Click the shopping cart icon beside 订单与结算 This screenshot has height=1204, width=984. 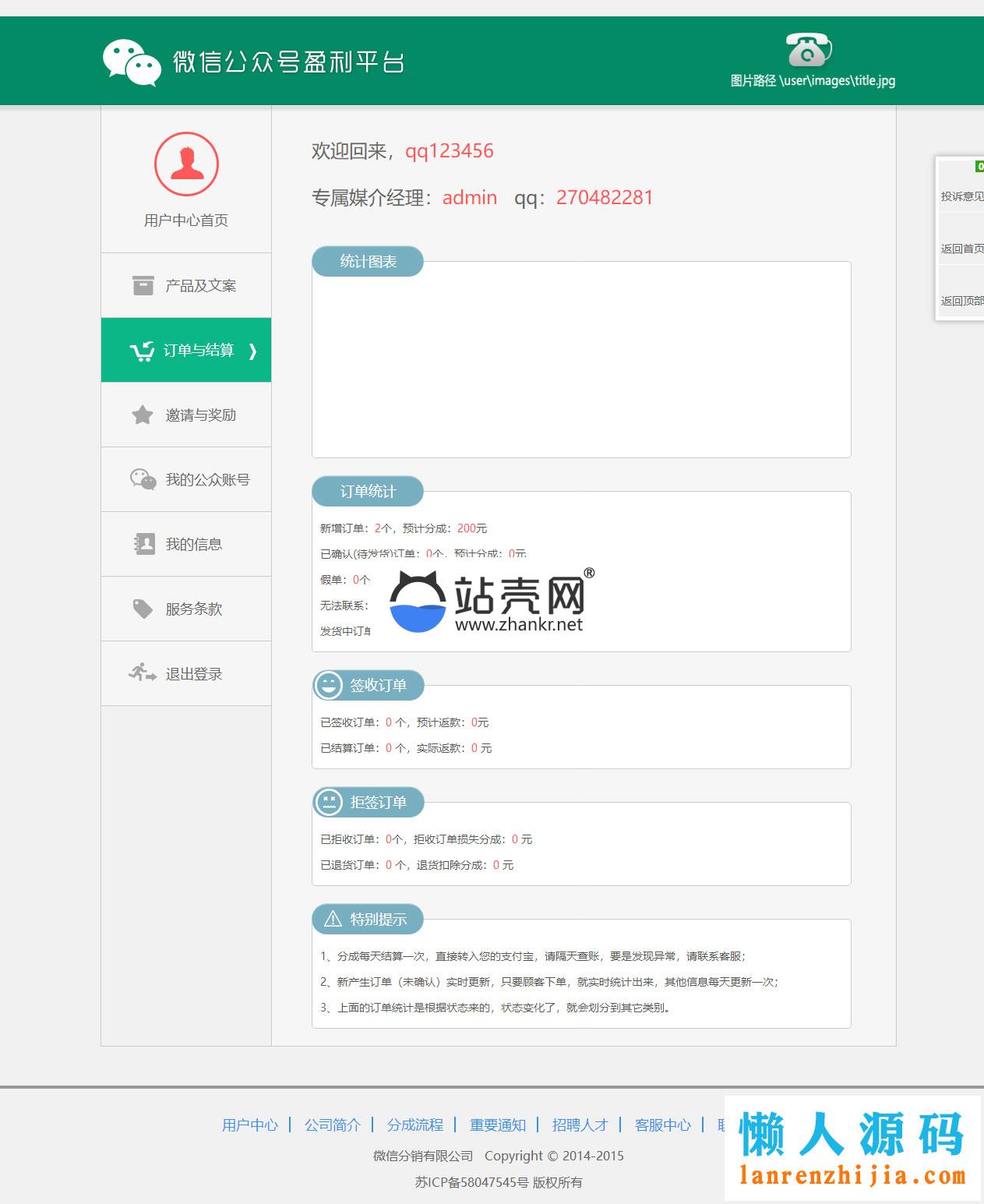pos(142,351)
